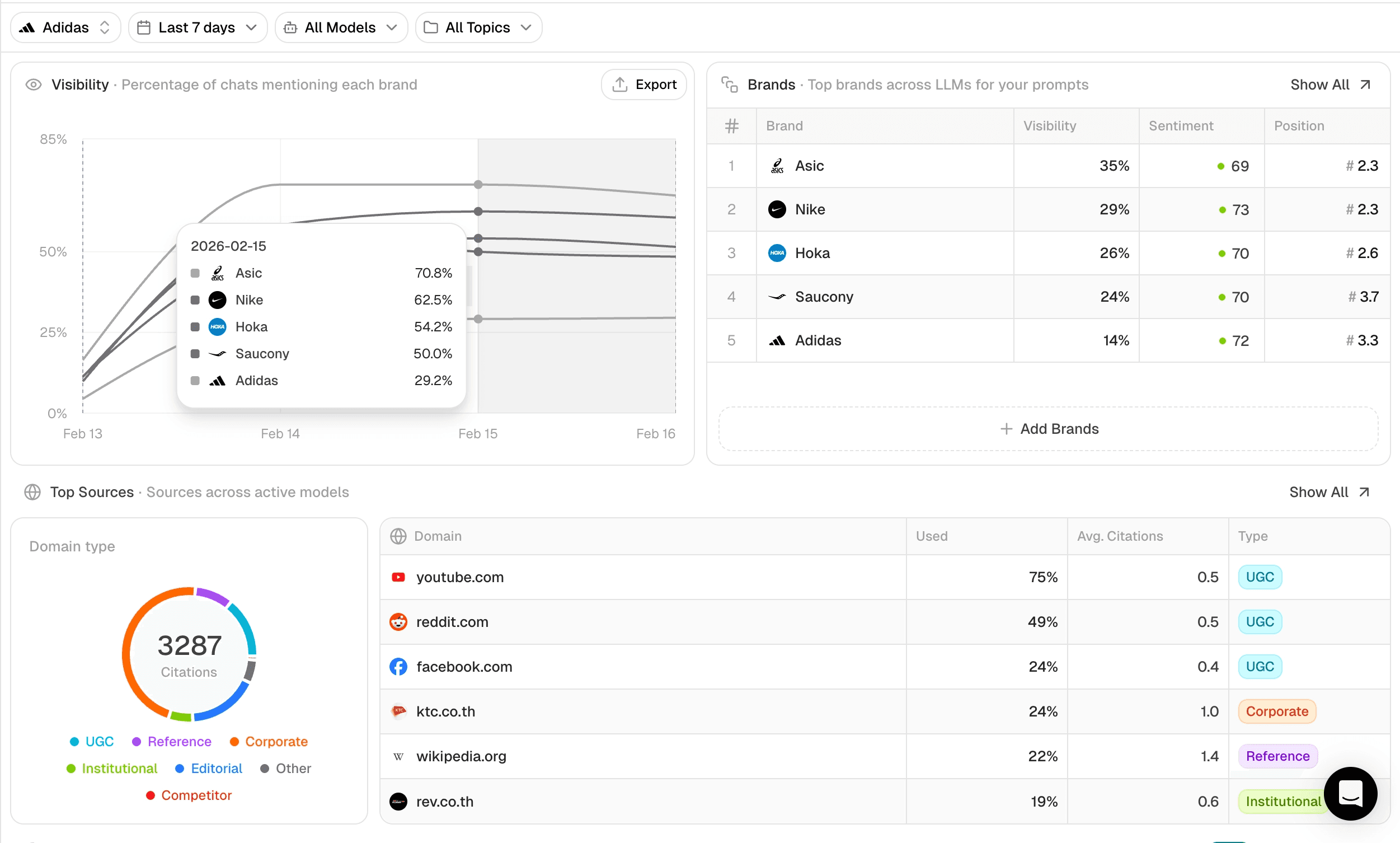Screen dimensions: 1400x843
Task: Expand the Last 7 days date dropdown
Action: tap(197, 27)
